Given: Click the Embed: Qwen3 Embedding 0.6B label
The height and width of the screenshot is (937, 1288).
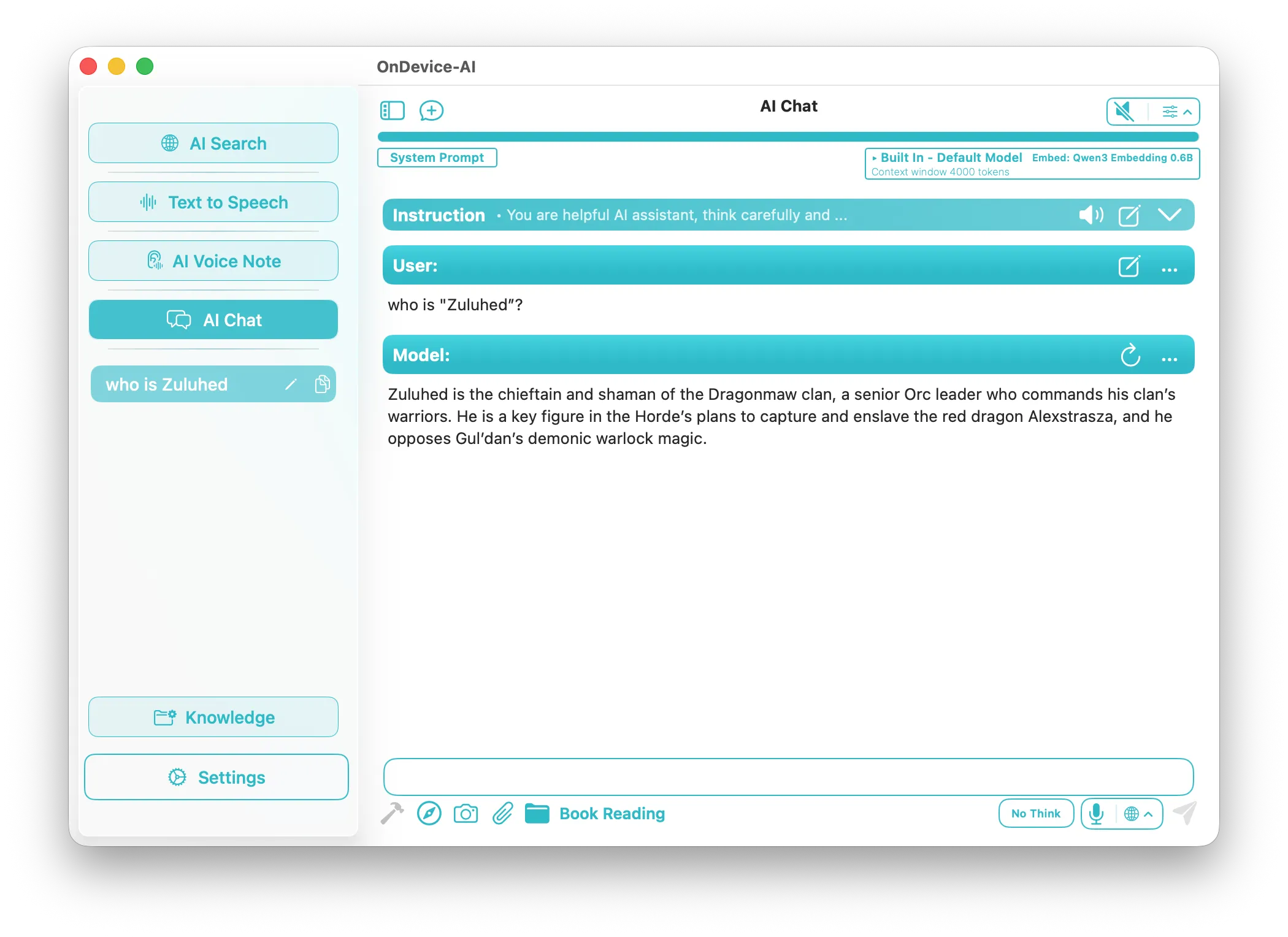Looking at the screenshot, I should coord(1112,158).
